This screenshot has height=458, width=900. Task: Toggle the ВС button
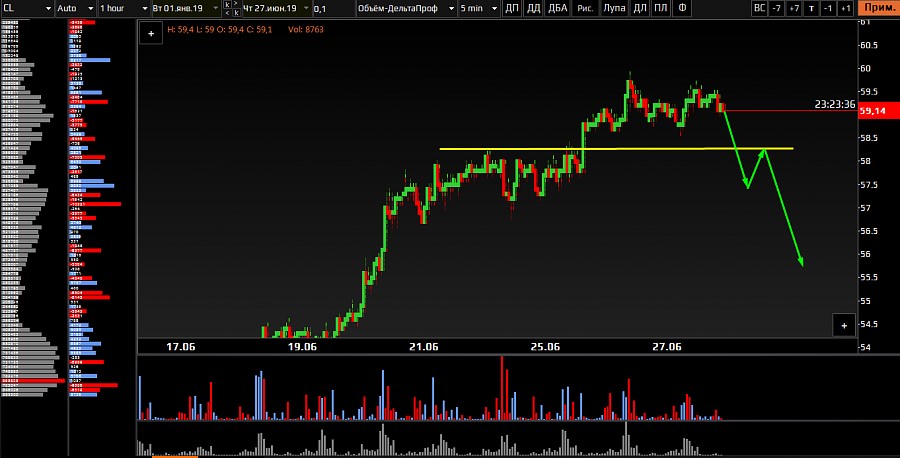(760, 8)
